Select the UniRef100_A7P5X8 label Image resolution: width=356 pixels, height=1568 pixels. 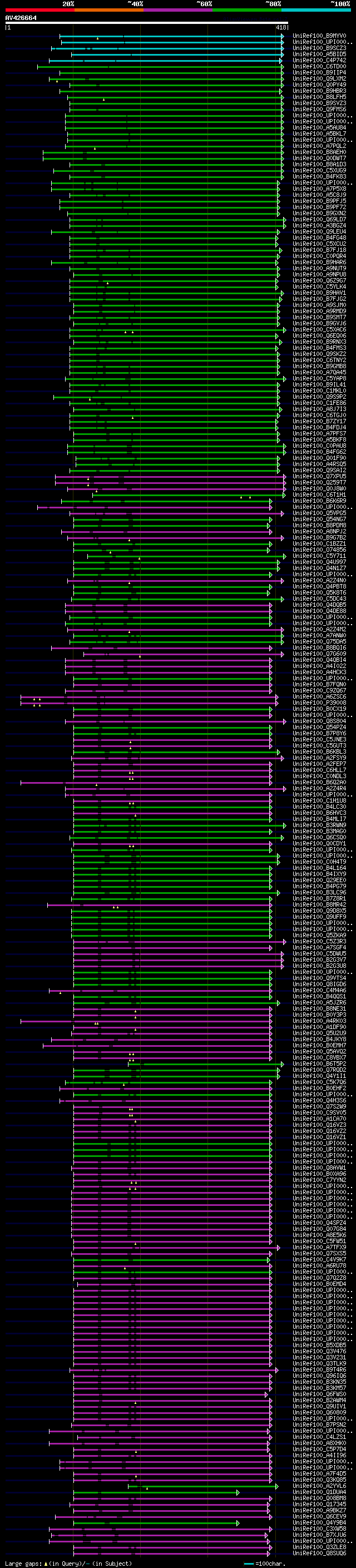pyautogui.click(x=319, y=189)
